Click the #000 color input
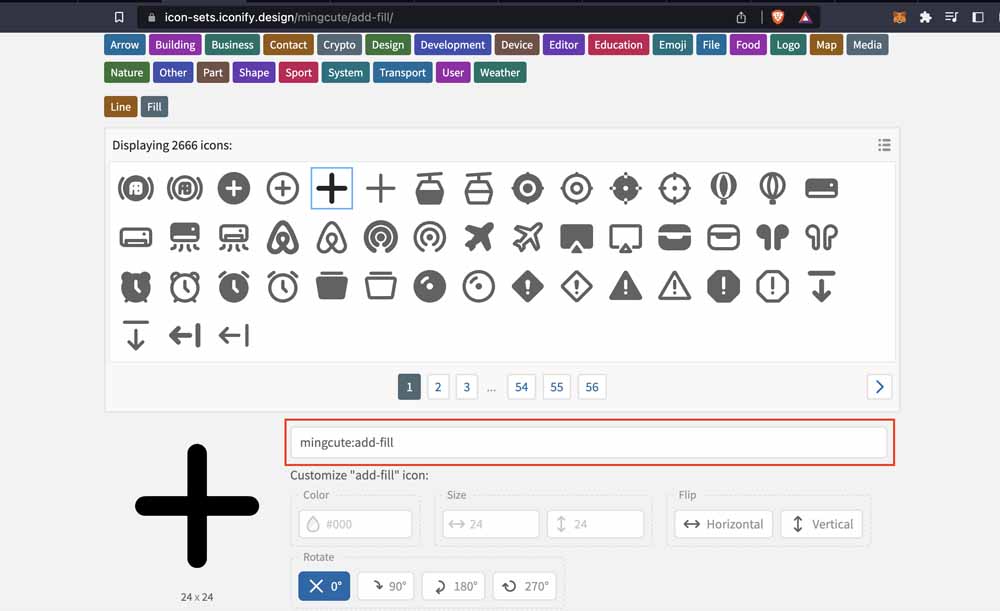 pos(355,523)
